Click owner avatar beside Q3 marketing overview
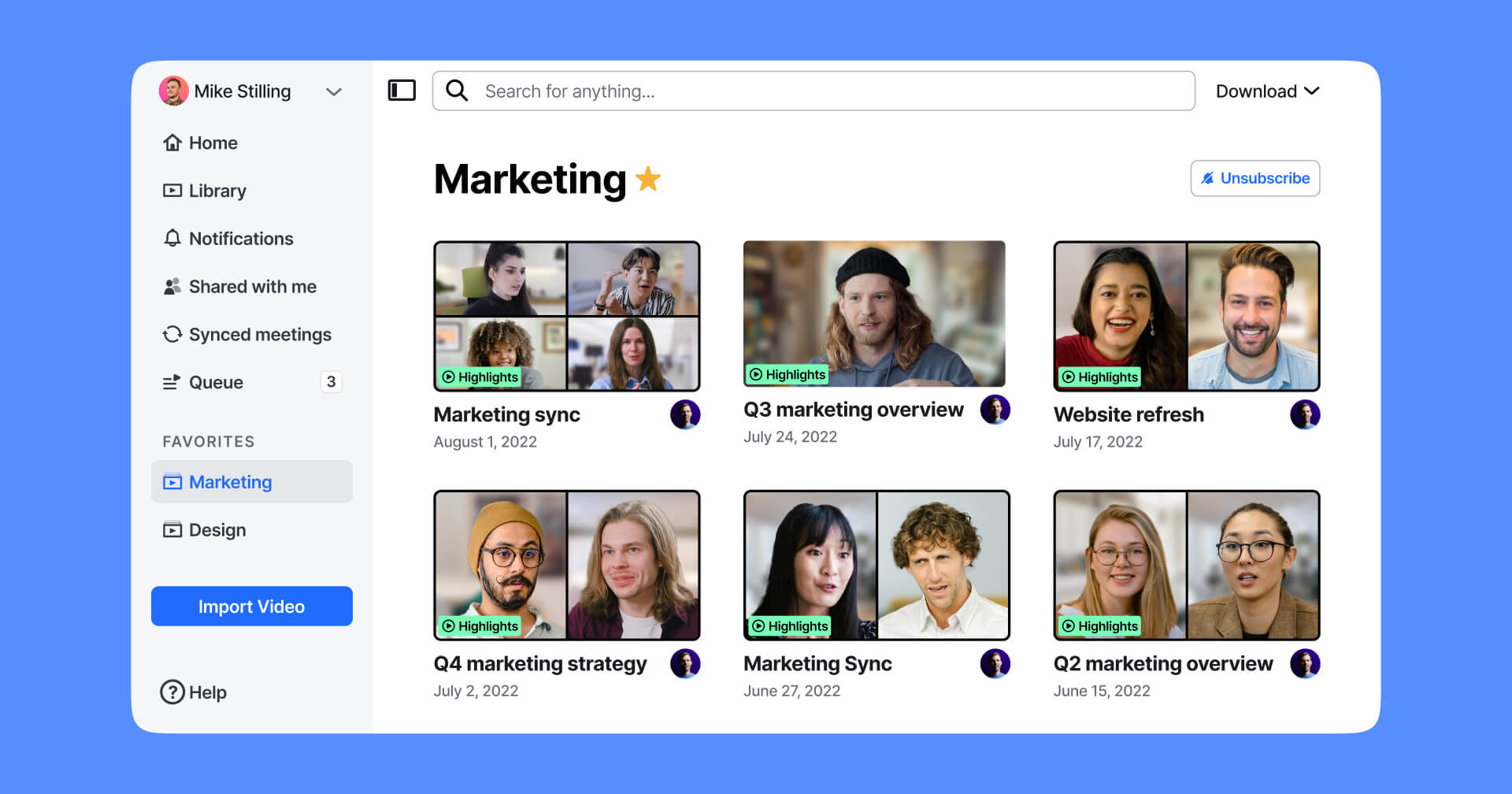This screenshot has width=1512, height=794. click(x=995, y=410)
